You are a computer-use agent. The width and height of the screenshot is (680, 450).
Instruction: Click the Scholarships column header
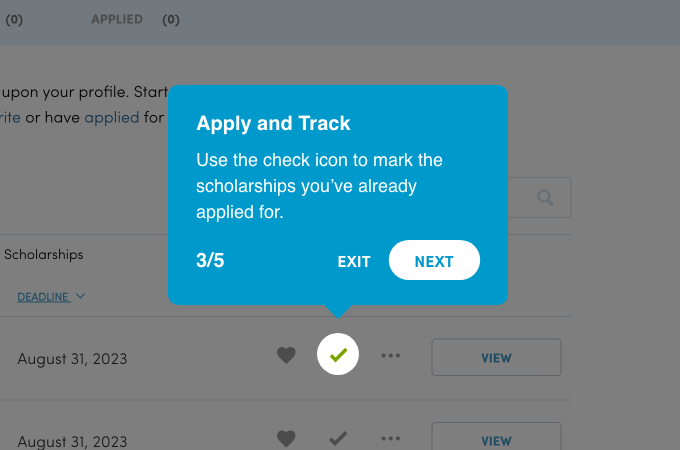(x=43, y=254)
